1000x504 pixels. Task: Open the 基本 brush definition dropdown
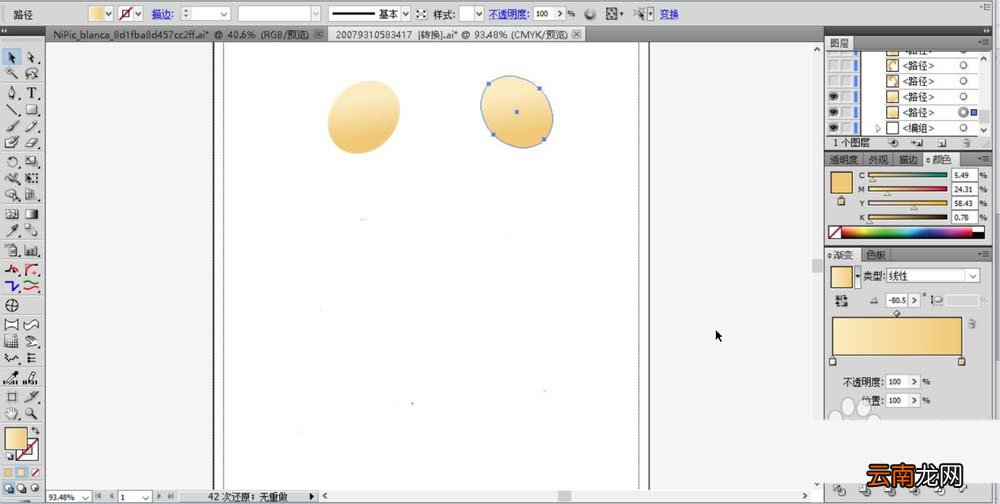(x=406, y=13)
